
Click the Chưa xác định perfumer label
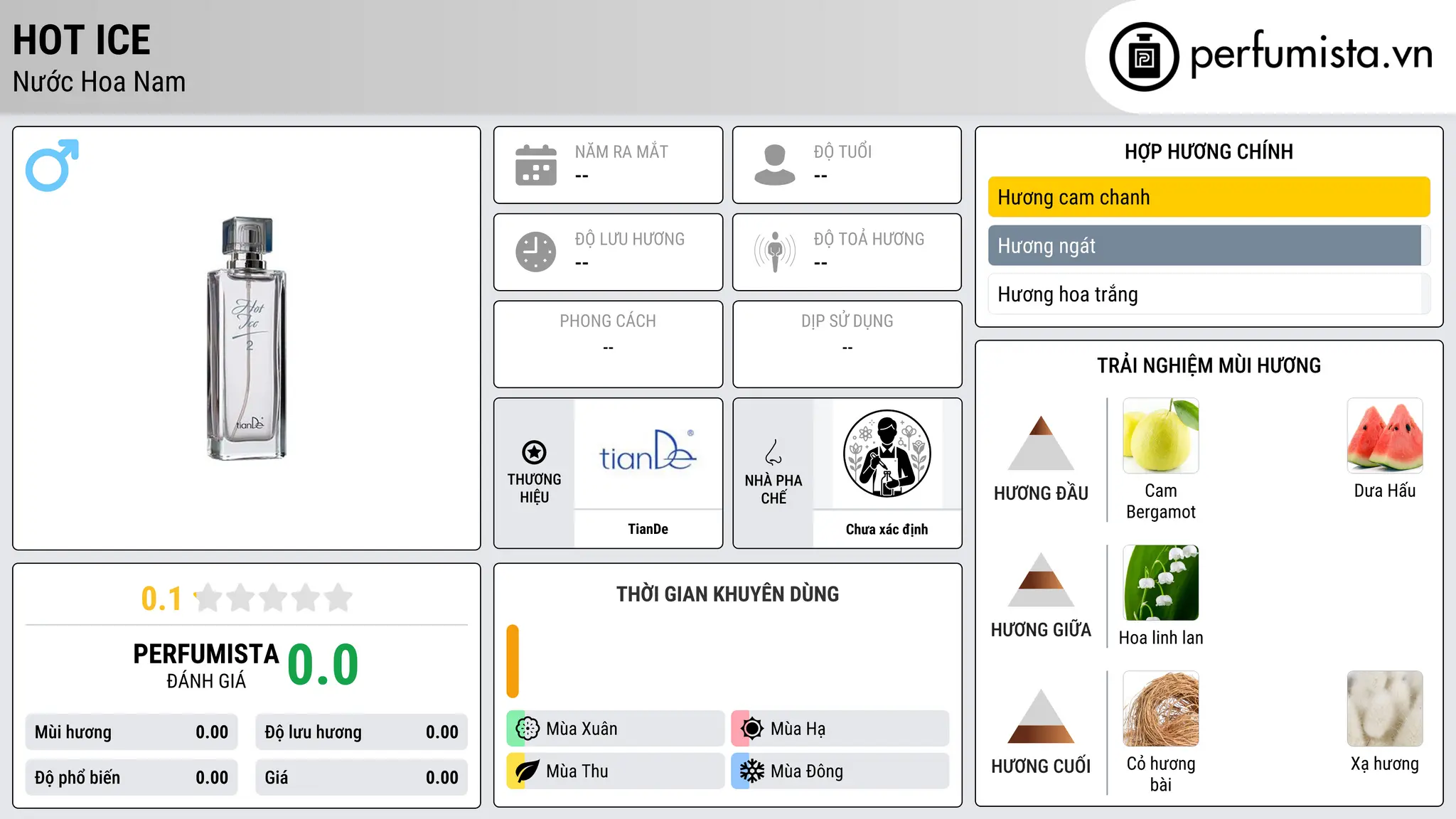887,529
